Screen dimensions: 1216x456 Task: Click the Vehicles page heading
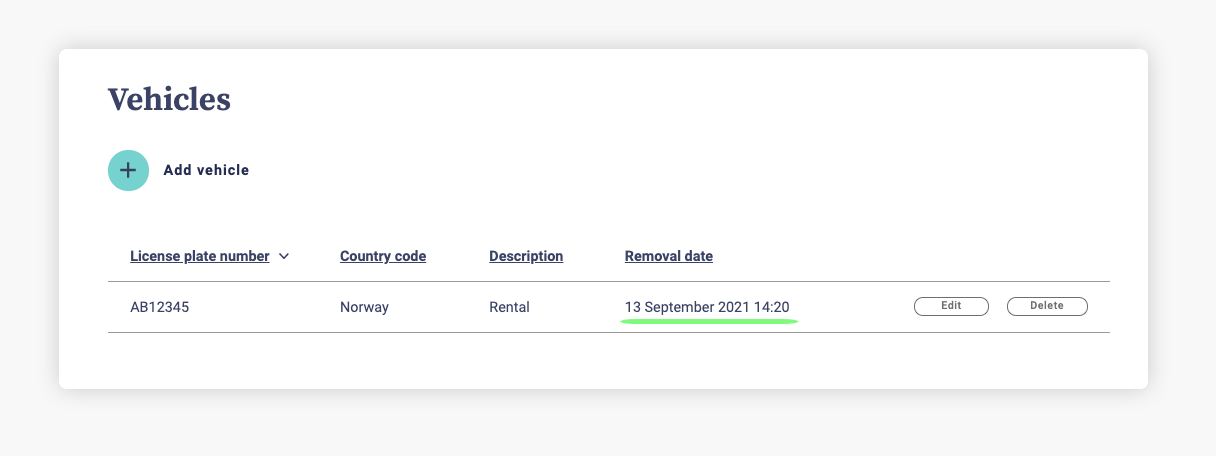[x=169, y=99]
